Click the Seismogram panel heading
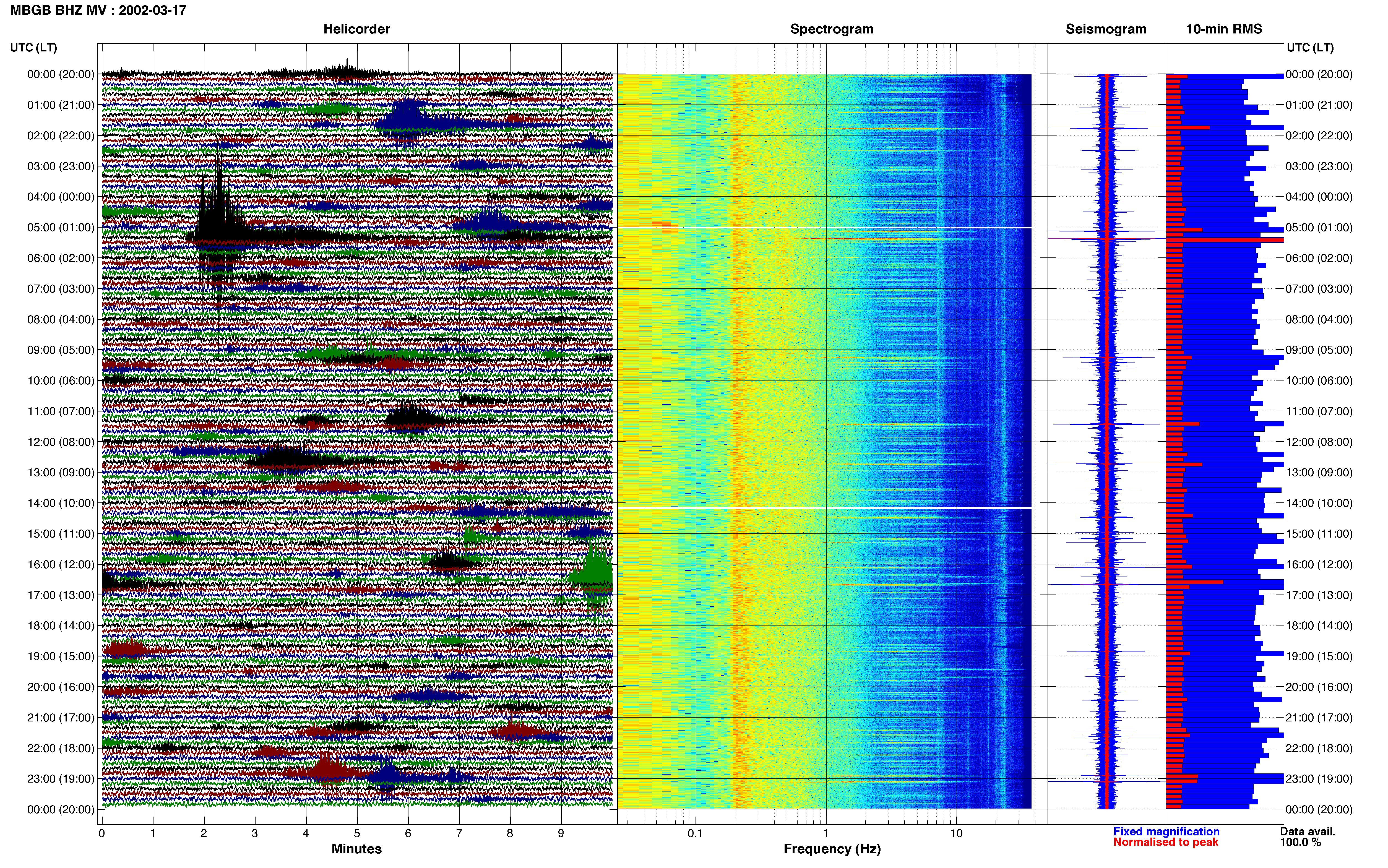 (1106, 29)
